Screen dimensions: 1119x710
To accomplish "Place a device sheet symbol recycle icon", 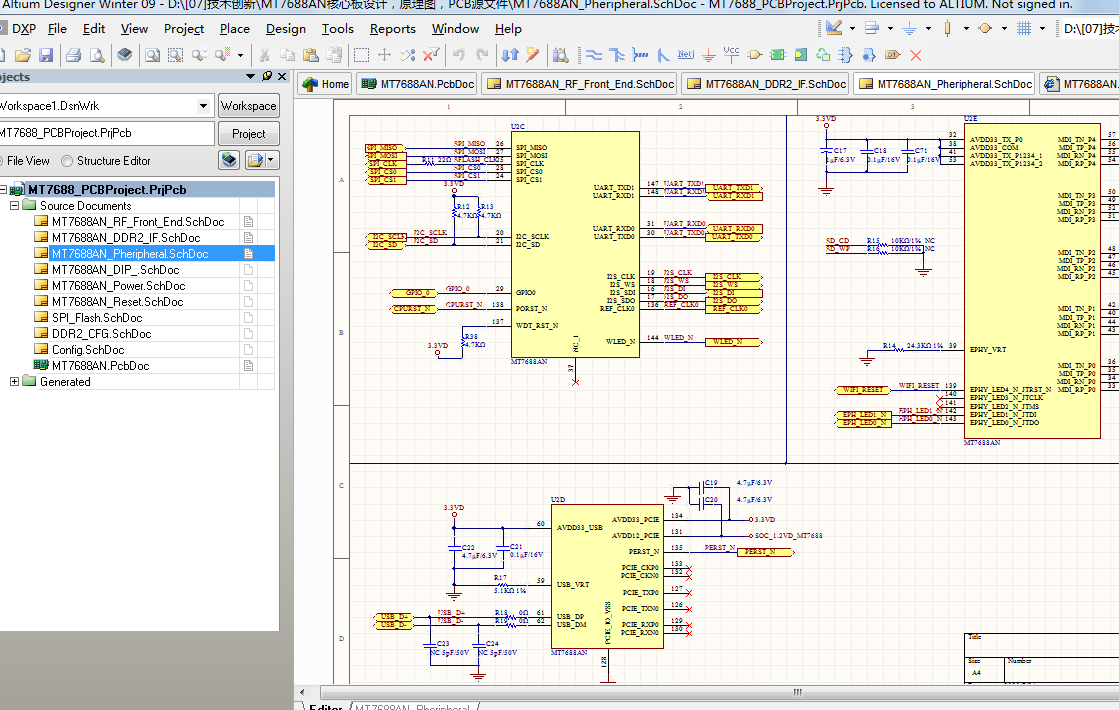I will click(x=824, y=55).
